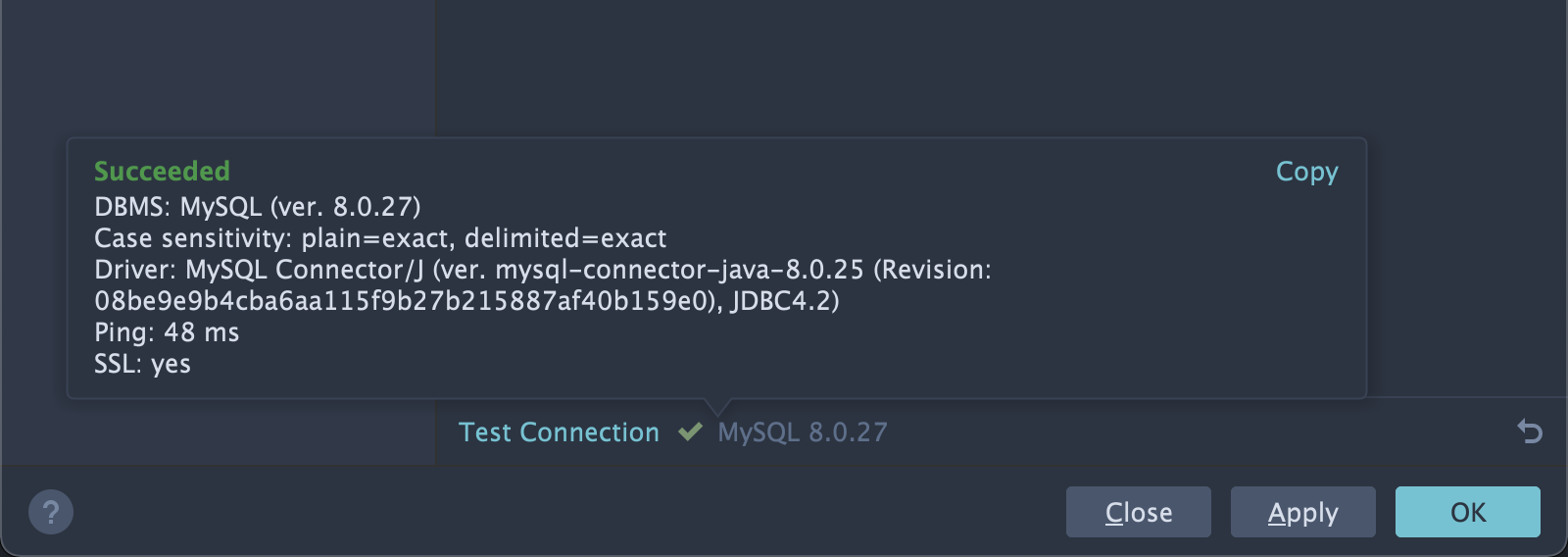Click the SSL: yes line
Viewport: 1568px width, 557px height.
[x=143, y=364]
